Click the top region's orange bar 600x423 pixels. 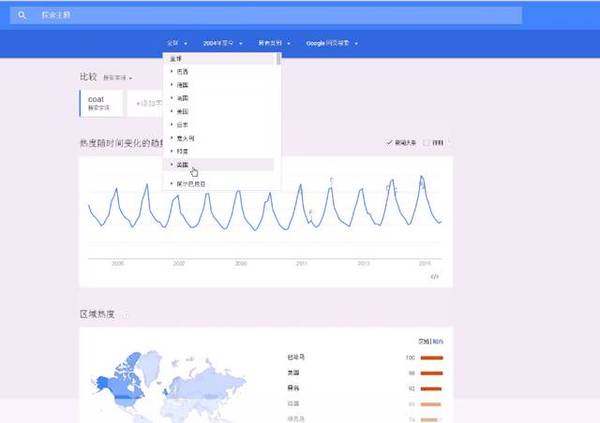[431, 357]
